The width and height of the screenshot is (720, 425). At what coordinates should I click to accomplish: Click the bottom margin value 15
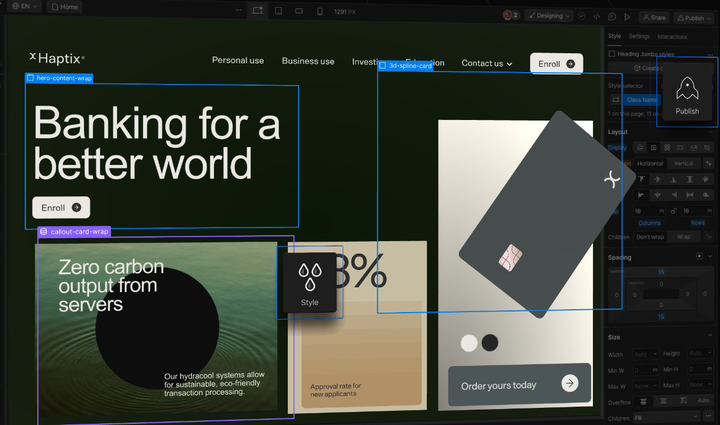(661, 317)
